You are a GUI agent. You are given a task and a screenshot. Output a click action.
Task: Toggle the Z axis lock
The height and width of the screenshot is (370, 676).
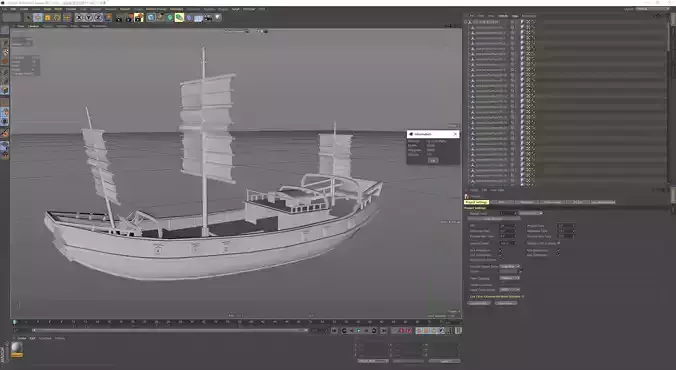(98, 18)
